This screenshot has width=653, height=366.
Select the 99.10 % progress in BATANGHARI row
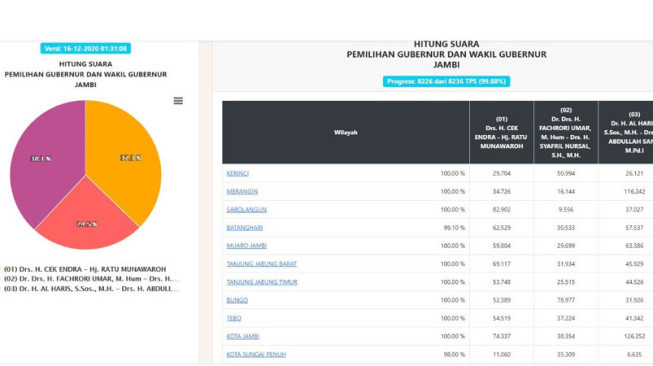click(x=454, y=228)
